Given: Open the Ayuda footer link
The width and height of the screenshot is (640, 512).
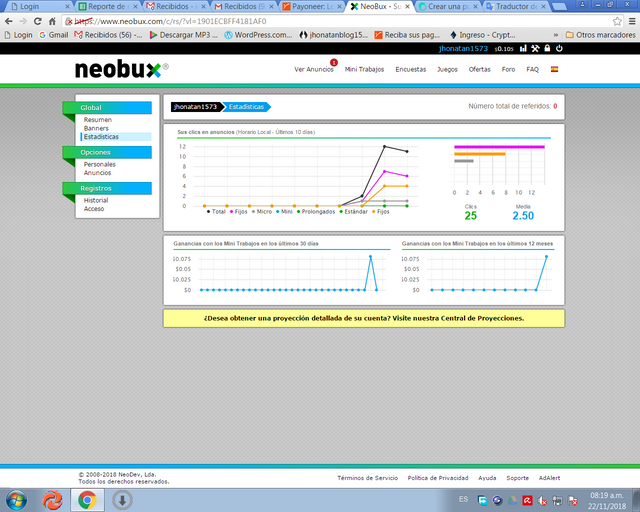Looking at the screenshot, I should point(487,478).
